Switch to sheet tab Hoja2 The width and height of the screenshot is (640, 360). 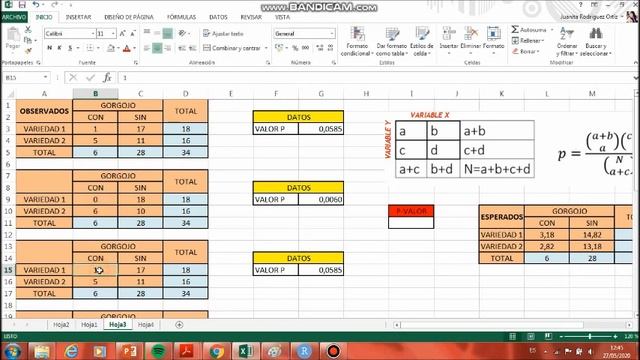pyautogui.click(x=61, y=324)
